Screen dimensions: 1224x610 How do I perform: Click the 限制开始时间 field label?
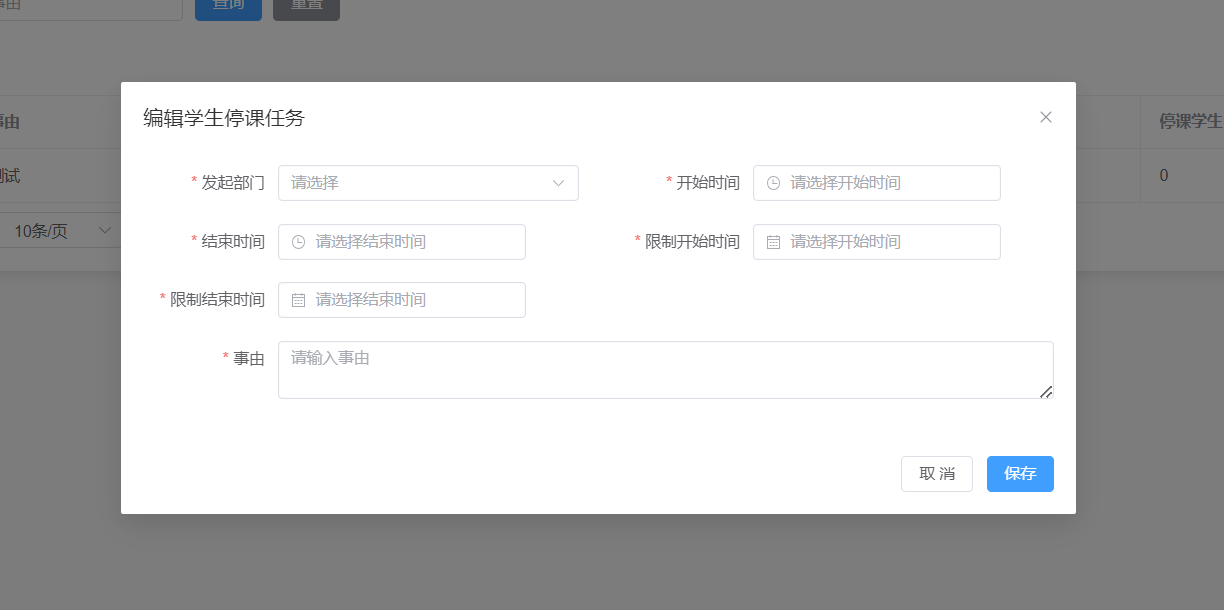pyautogui.click(x=692, y=242)
